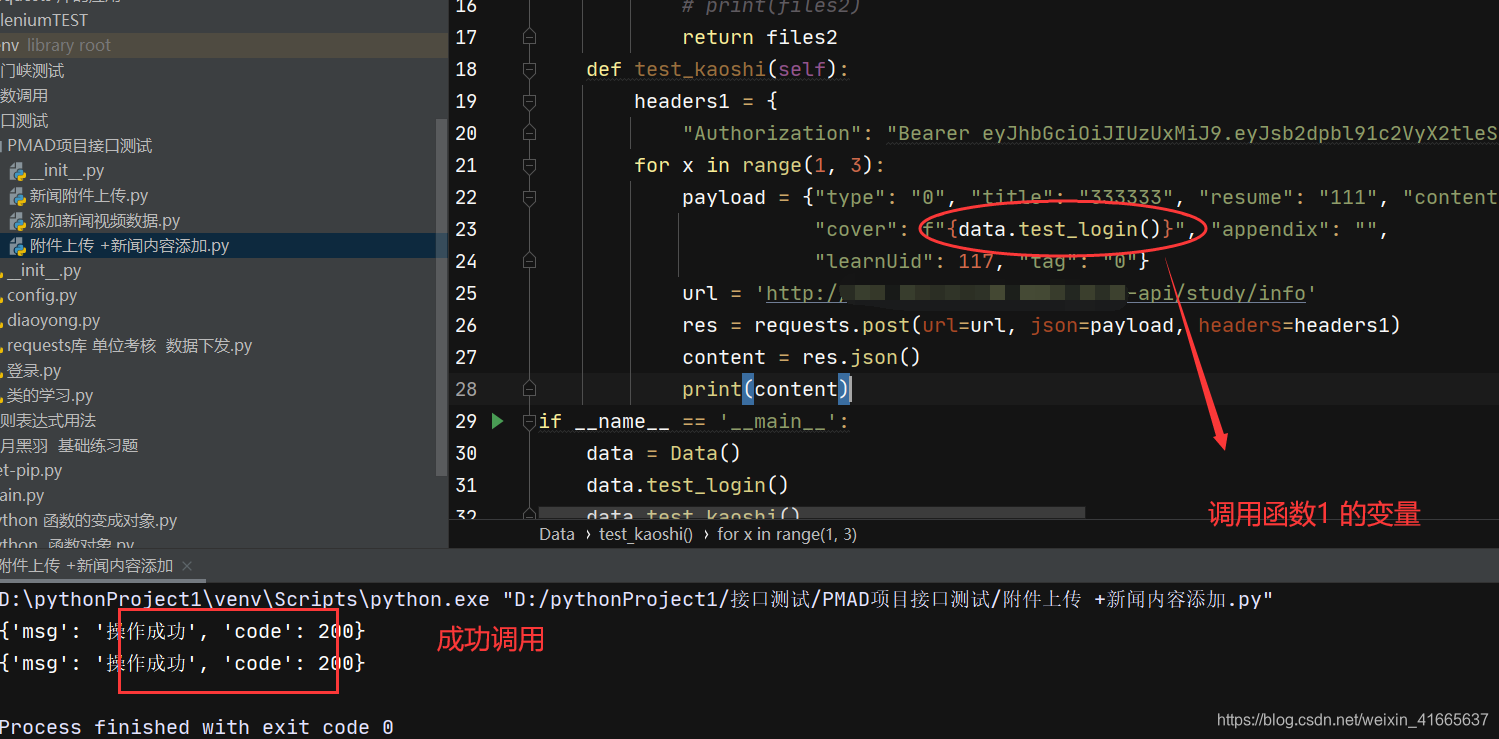This screenshot has width=1499, height=739.
Task: Click the second {'msg': '操作成功'} output line
Action: click(x=183, y=663)
